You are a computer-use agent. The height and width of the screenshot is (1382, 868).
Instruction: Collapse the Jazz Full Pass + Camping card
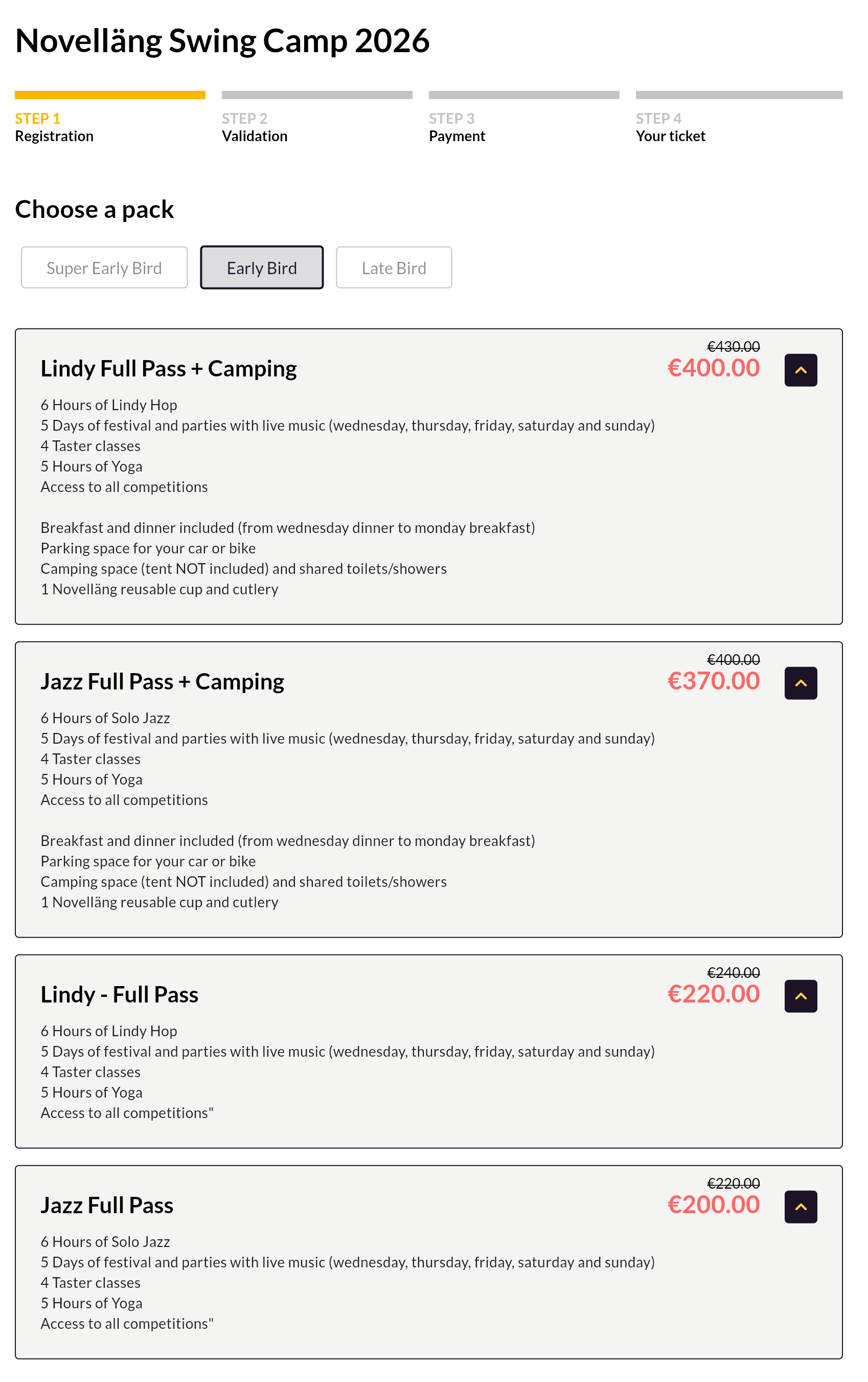click(801, 683)
